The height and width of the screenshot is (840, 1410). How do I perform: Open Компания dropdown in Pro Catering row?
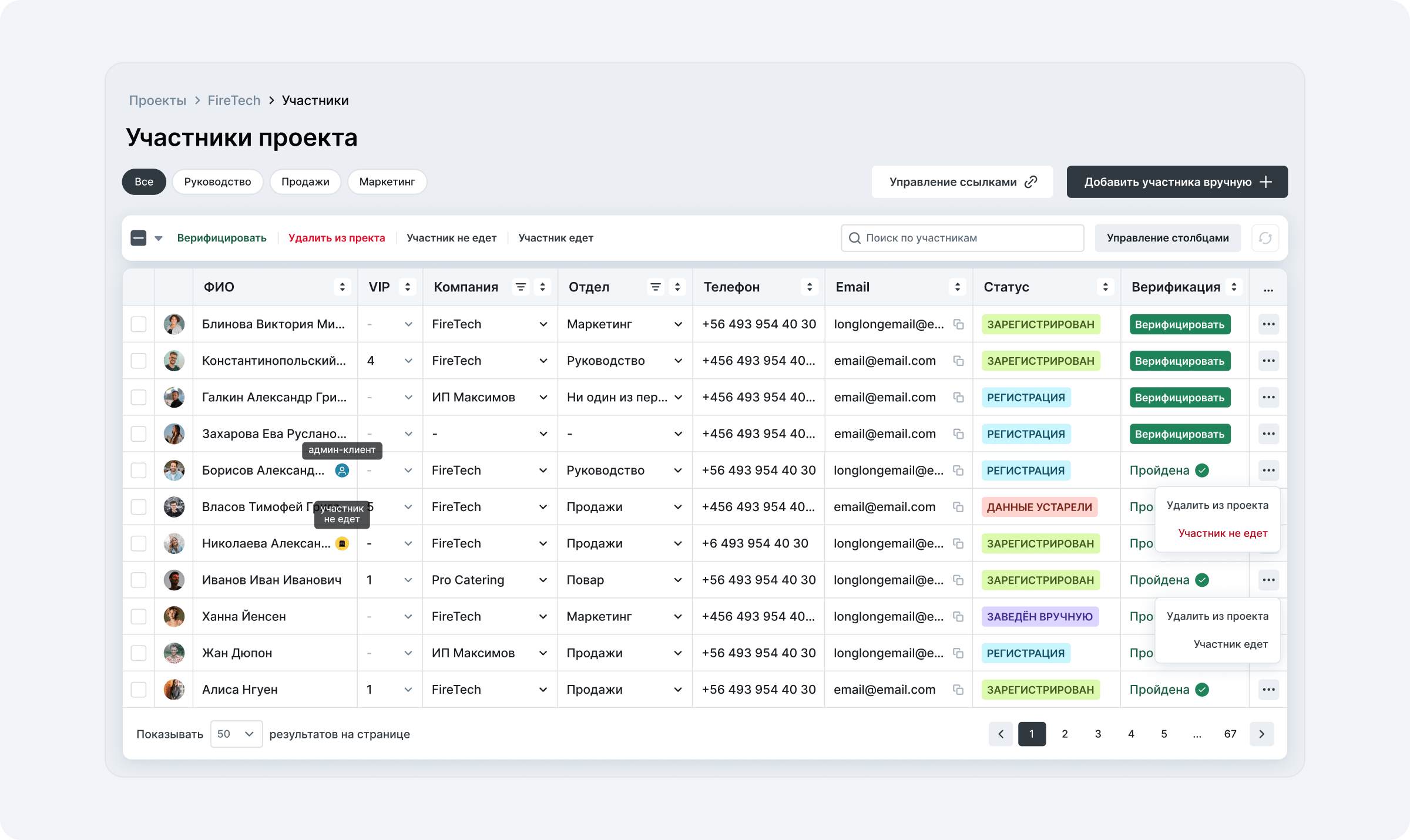click(x=543, y=580)
